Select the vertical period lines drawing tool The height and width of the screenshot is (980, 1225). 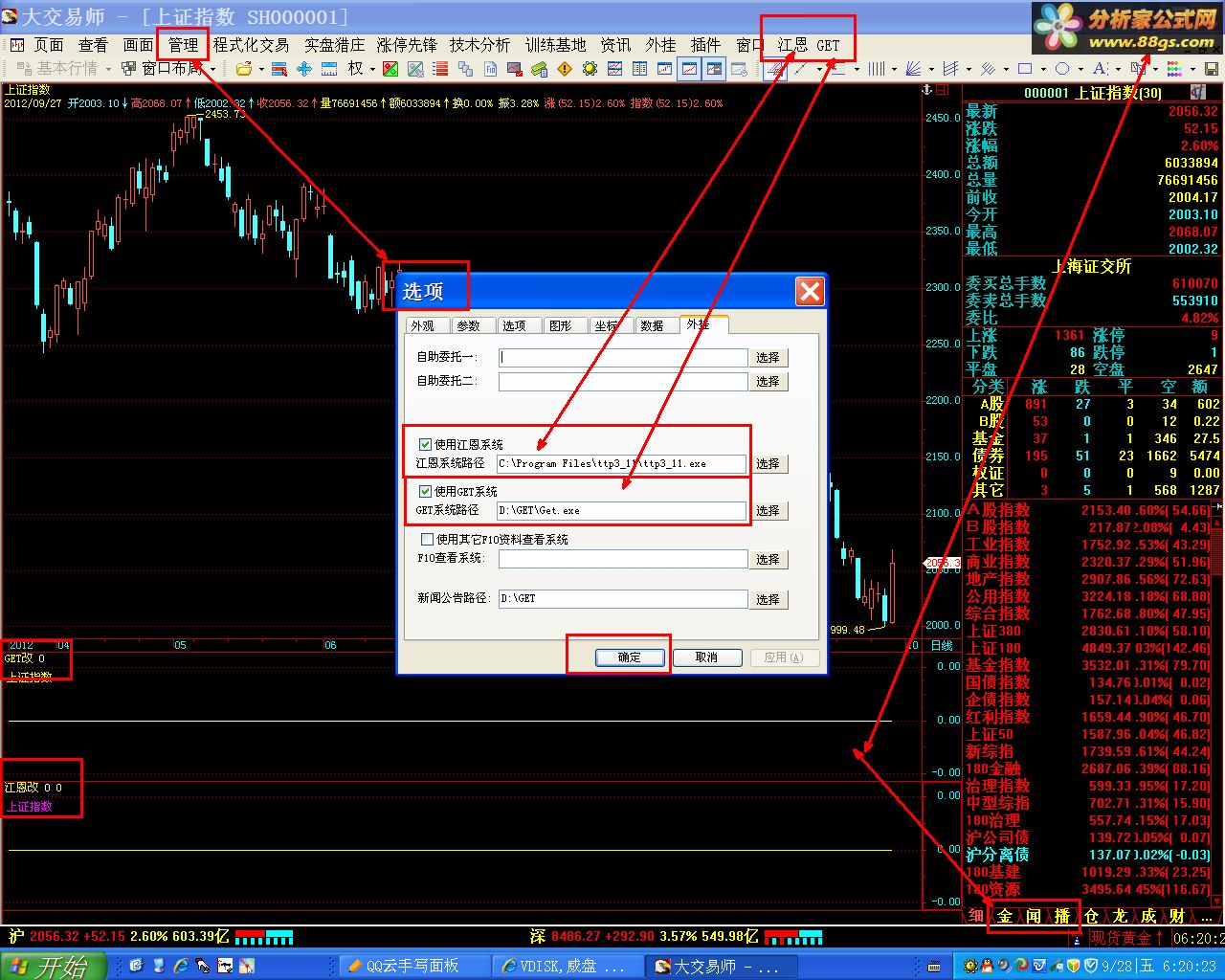tap(876, 69)
